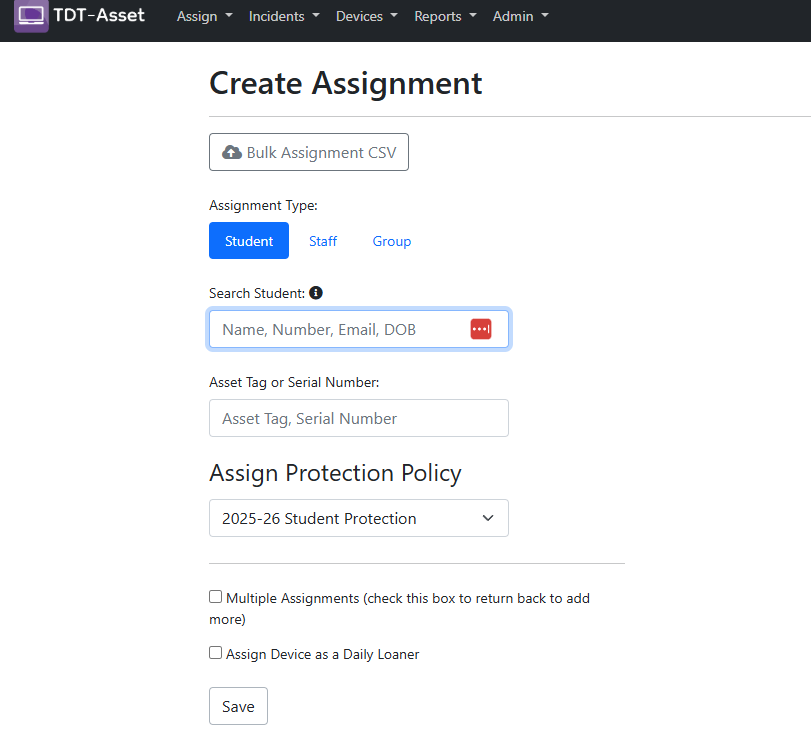
Task: Click the Bulk Assignment CSV button
Action: (x=309, y=152)
